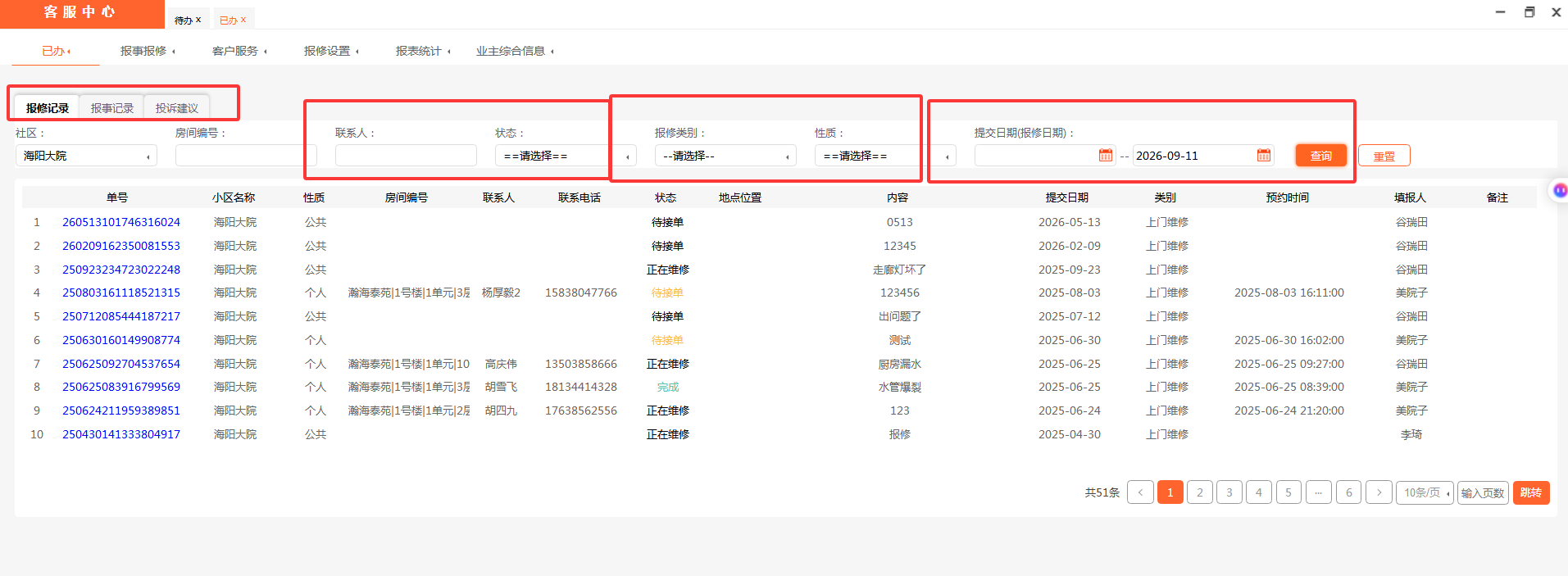Select page 3 in pagination
Viewport: 1568px width, 576px height.
(1229, 492)
